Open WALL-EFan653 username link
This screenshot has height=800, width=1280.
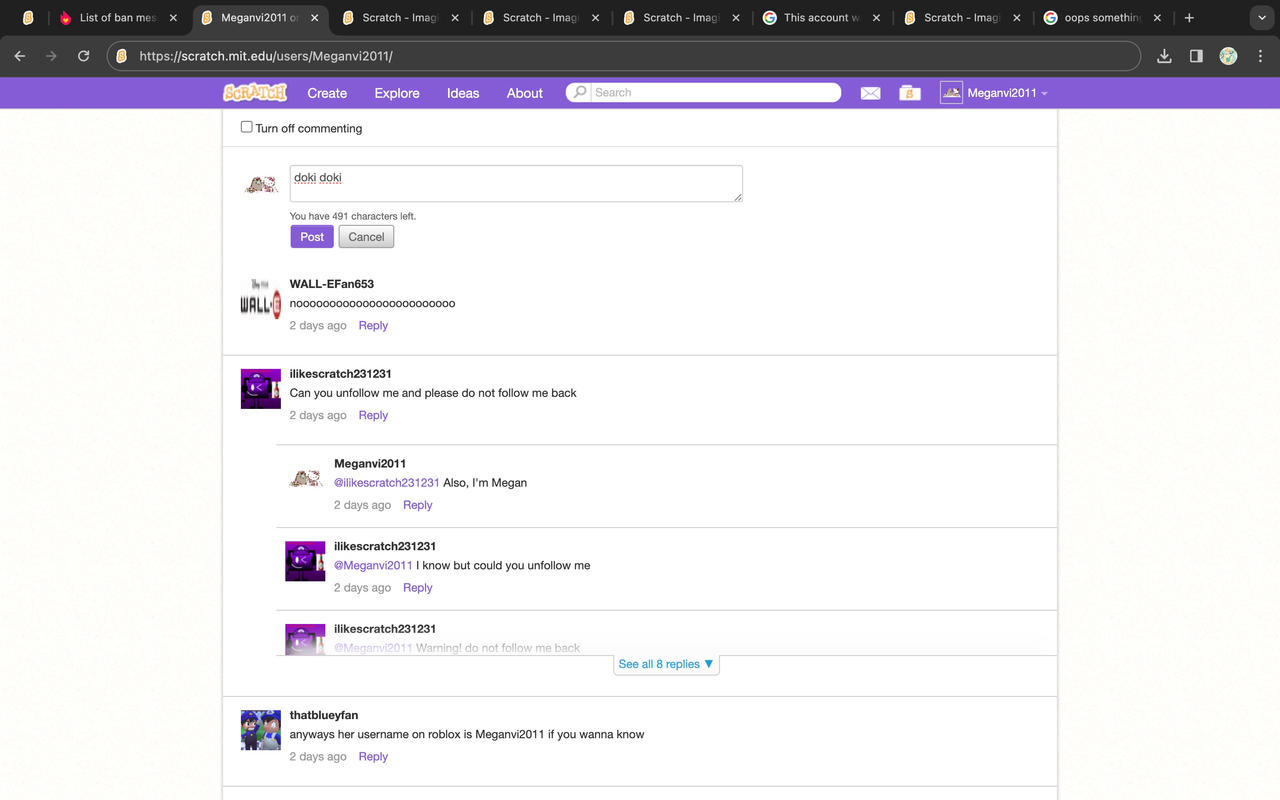point(332,284)
